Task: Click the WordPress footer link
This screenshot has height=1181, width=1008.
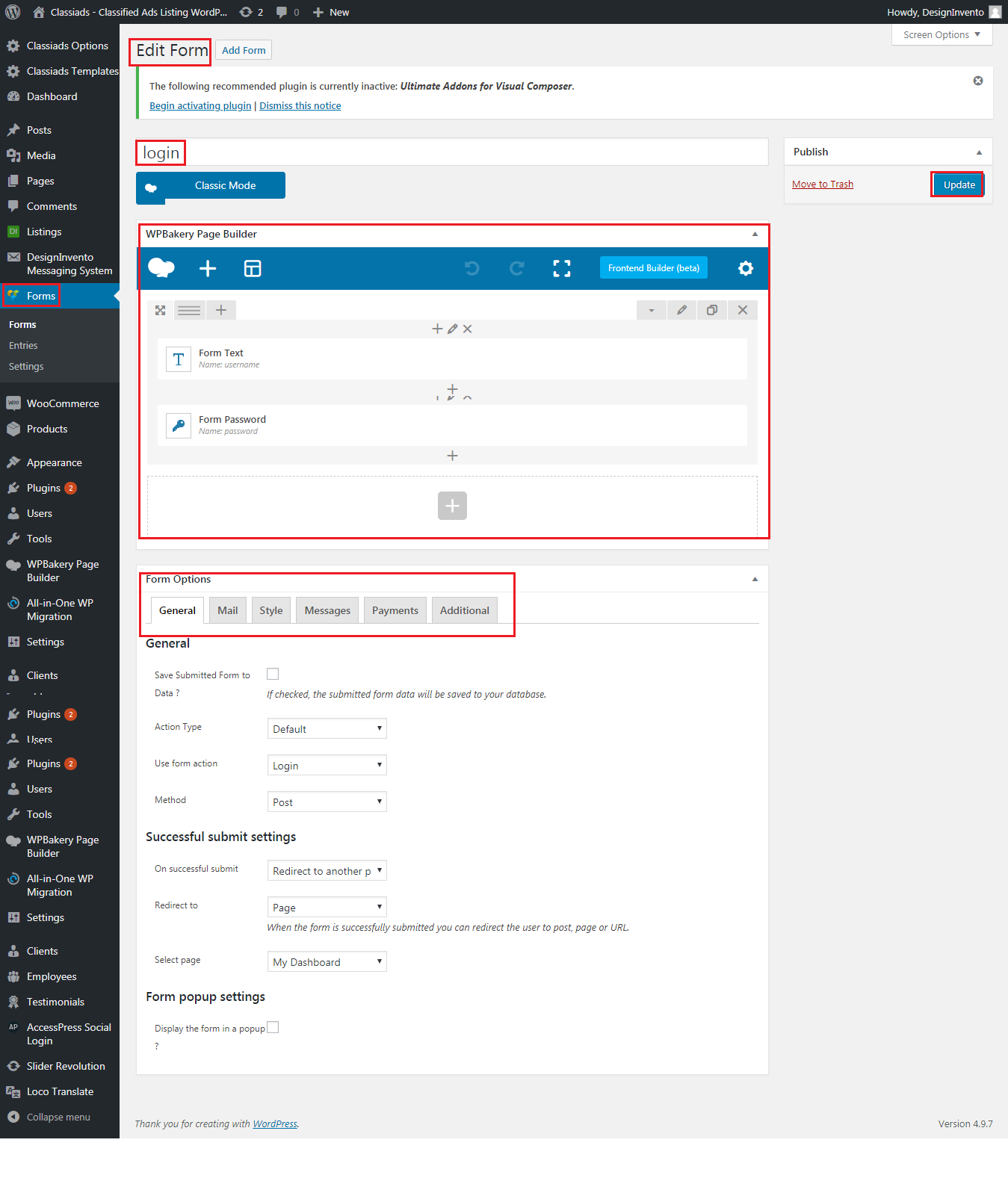Action: click(x=275, y=1123)
